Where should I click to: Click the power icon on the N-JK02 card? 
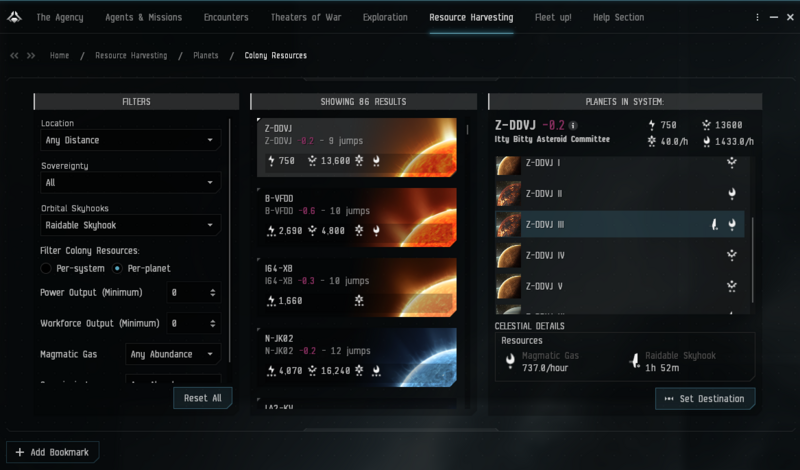pyautogui.click(x=271, y=370)
